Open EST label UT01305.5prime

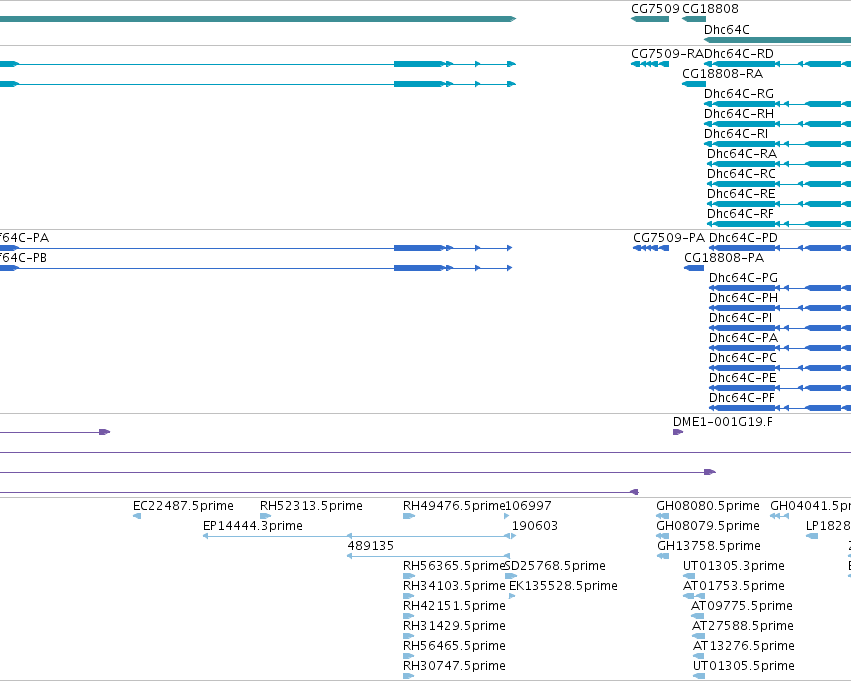(x=744, y=667)
